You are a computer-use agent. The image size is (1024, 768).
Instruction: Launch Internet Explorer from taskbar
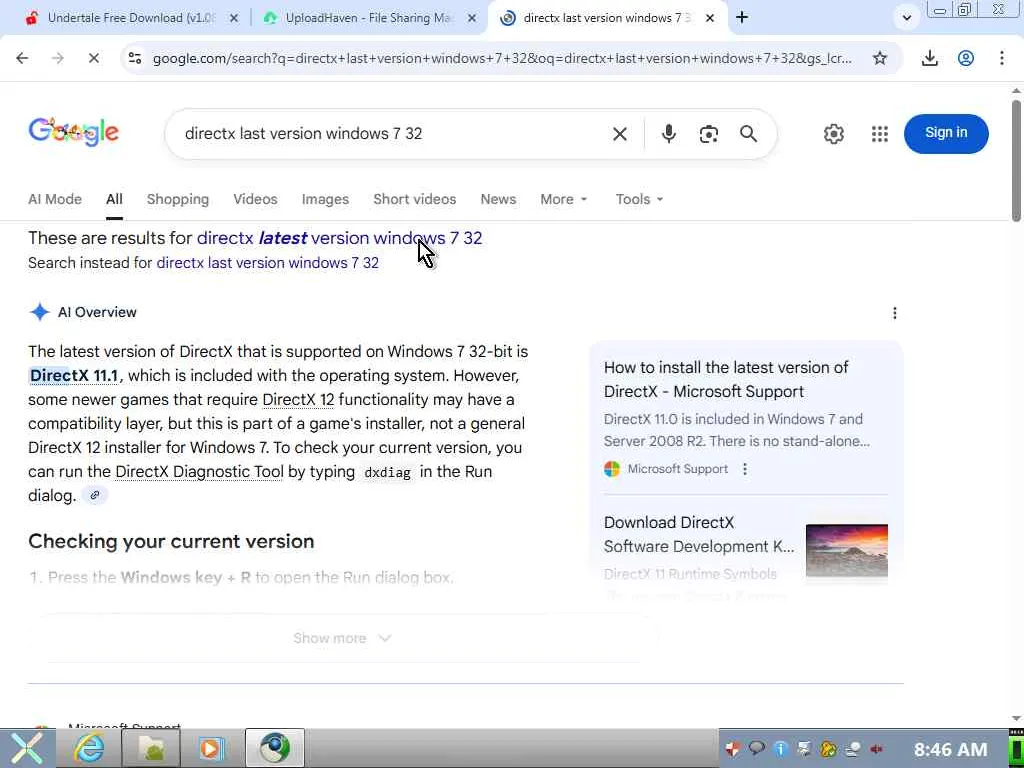89,748
